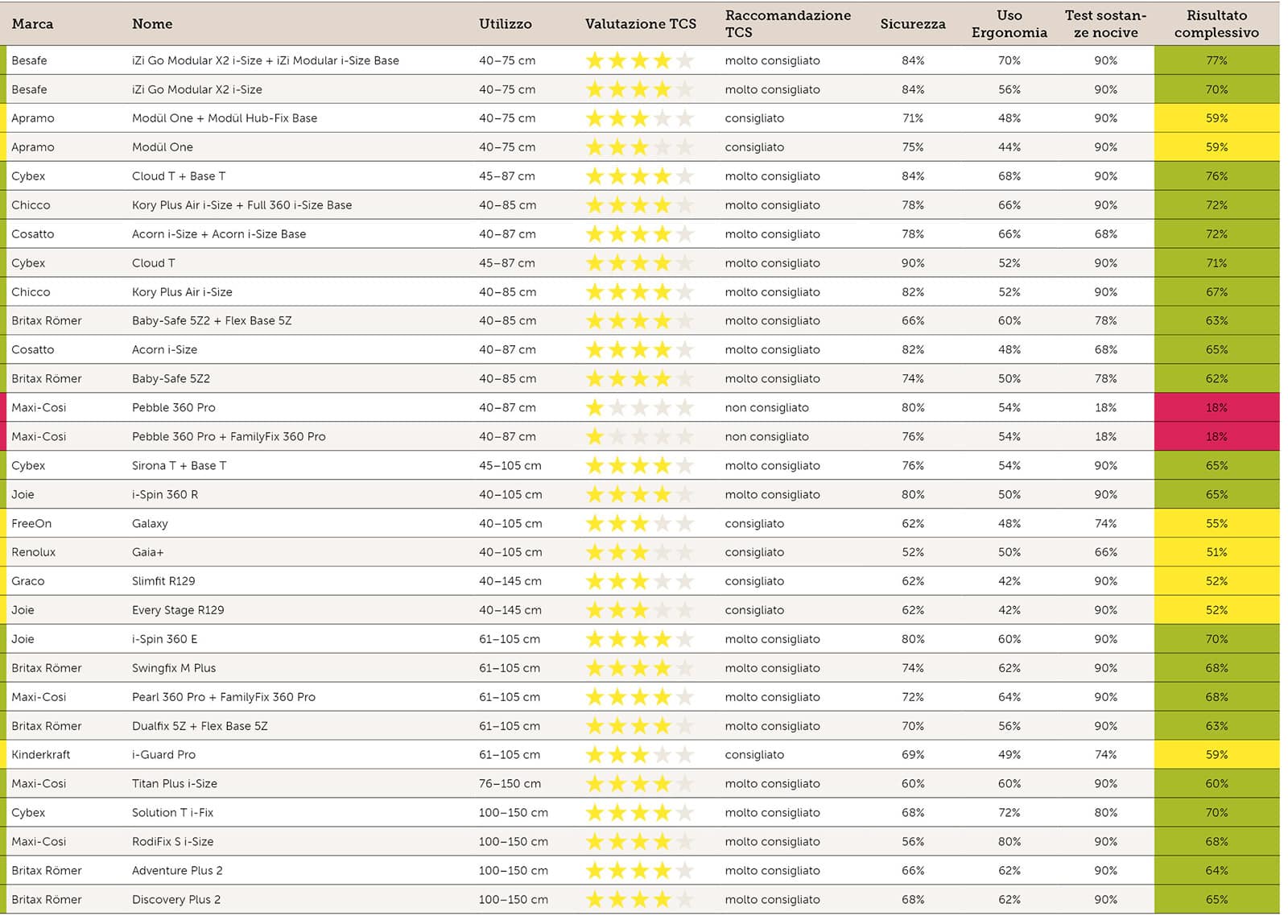This screenshot has height=924, width=1288.
Task: Click the 66% test value for Renolux Gaia+
Action: pyautogui.click(x=1105, y=552)
